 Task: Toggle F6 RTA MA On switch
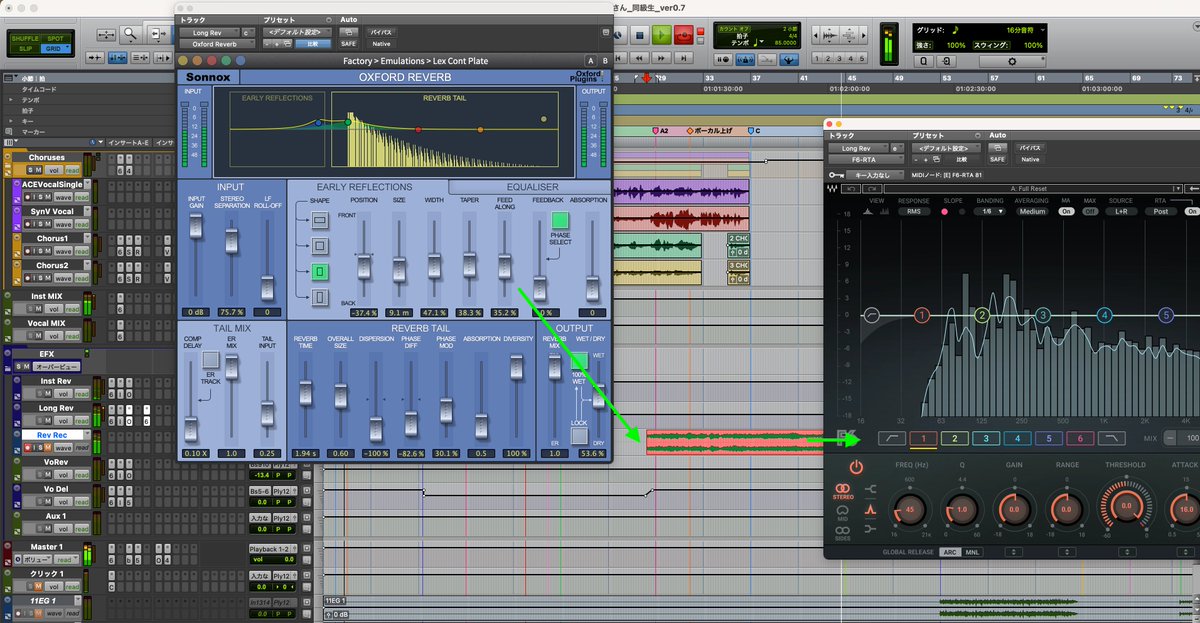click(1066, 211)
